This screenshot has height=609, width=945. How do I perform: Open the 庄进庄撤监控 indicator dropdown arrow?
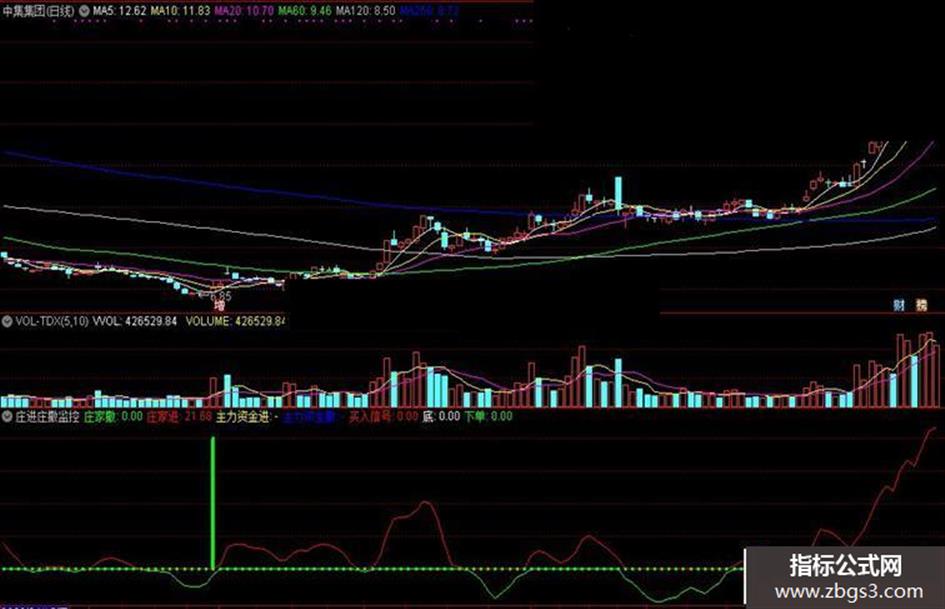[x=7, y=416]
